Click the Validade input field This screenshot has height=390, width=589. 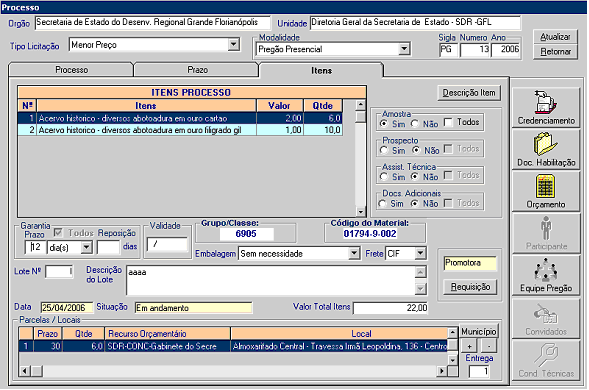click(x=167, y=244)
